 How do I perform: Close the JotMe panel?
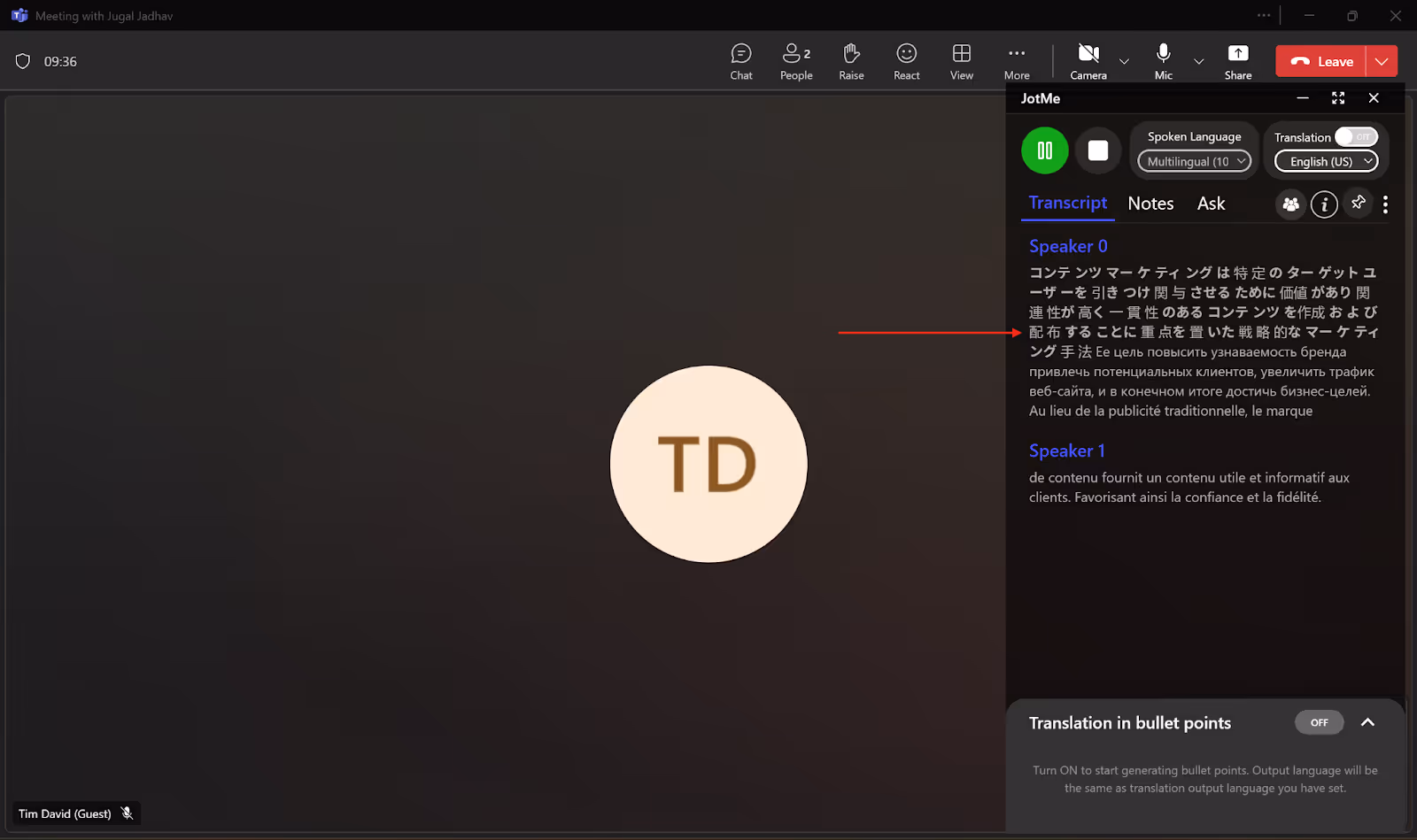[x=1374, y=98]
